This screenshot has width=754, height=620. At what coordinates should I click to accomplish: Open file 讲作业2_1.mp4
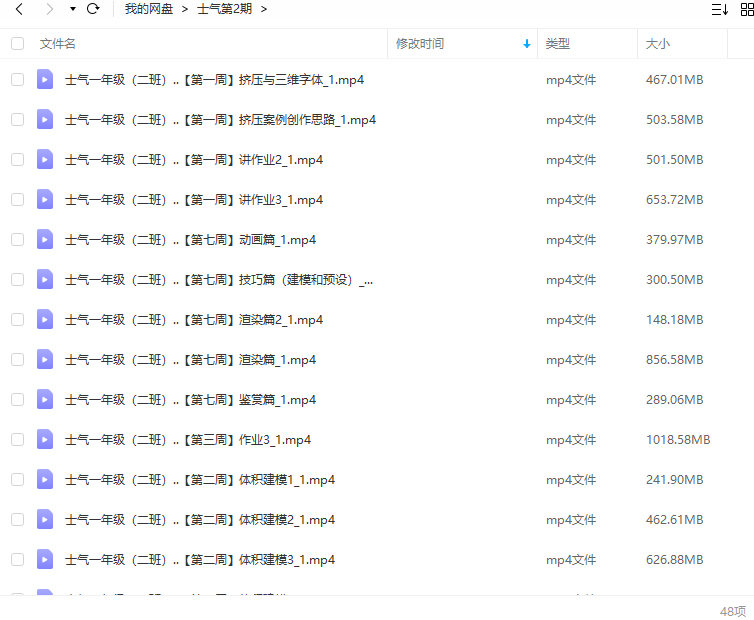194,159
